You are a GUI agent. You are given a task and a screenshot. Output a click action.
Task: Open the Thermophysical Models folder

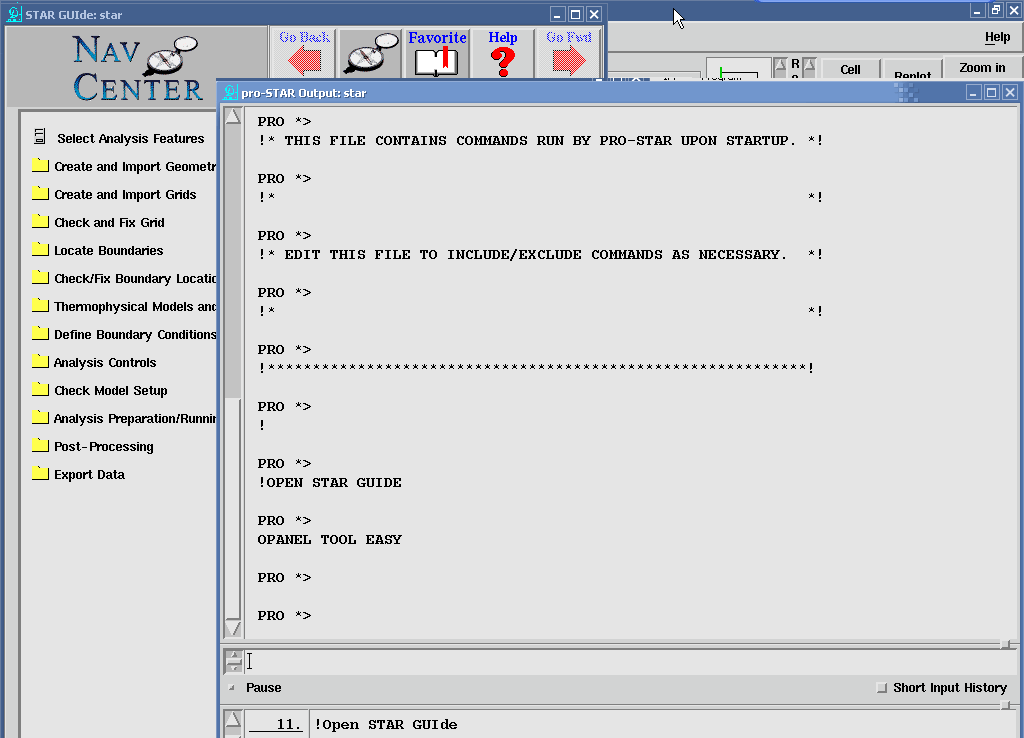(x=40, y=306)
